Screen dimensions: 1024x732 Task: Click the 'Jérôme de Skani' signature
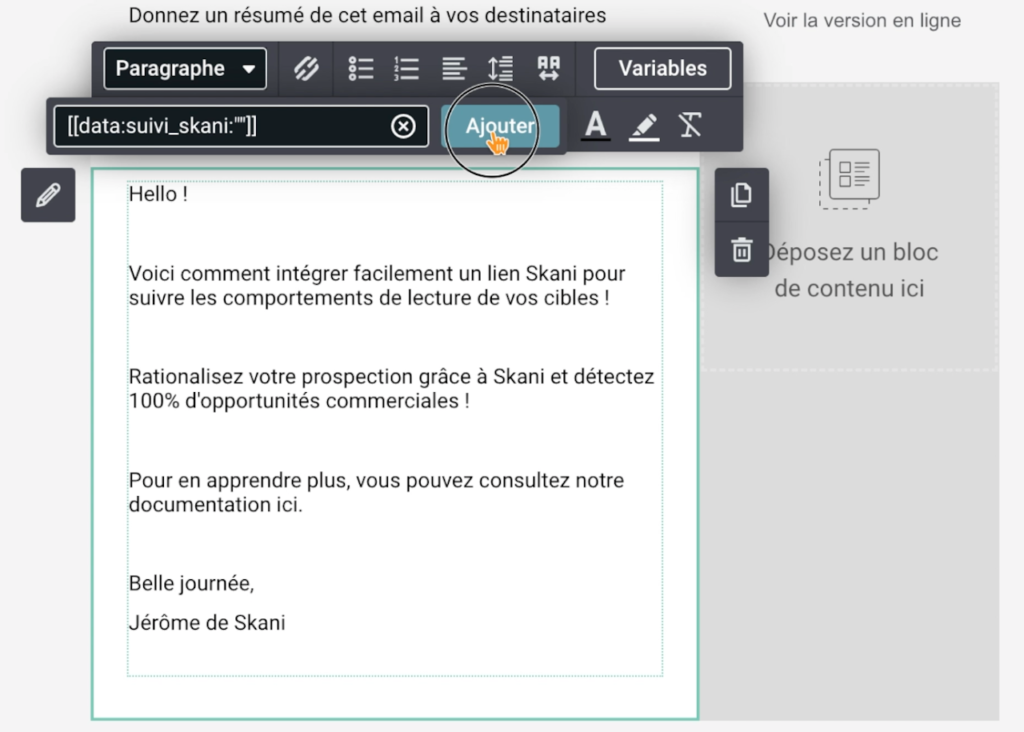(x=207, y=623)
